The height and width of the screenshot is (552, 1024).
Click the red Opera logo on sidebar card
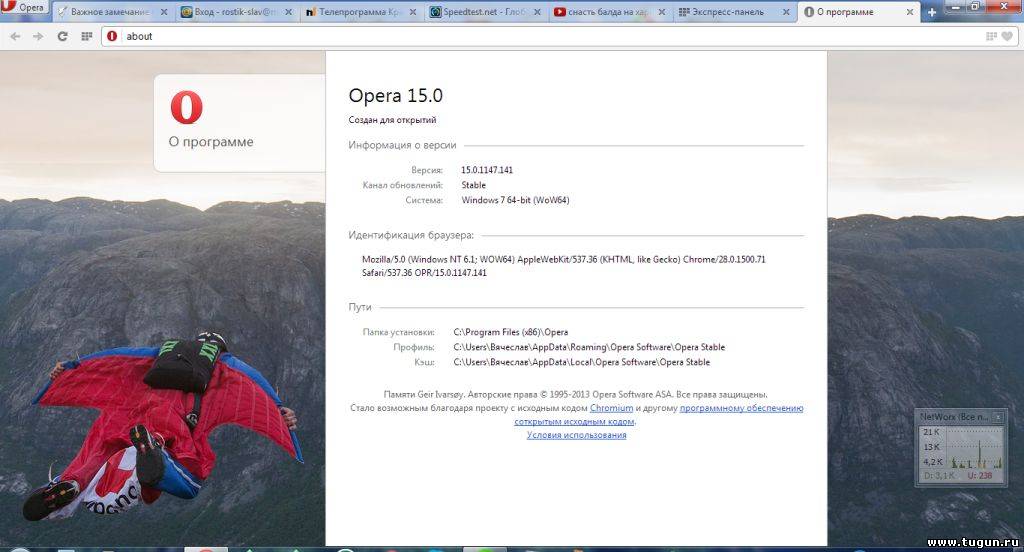(x=186, y=108)
